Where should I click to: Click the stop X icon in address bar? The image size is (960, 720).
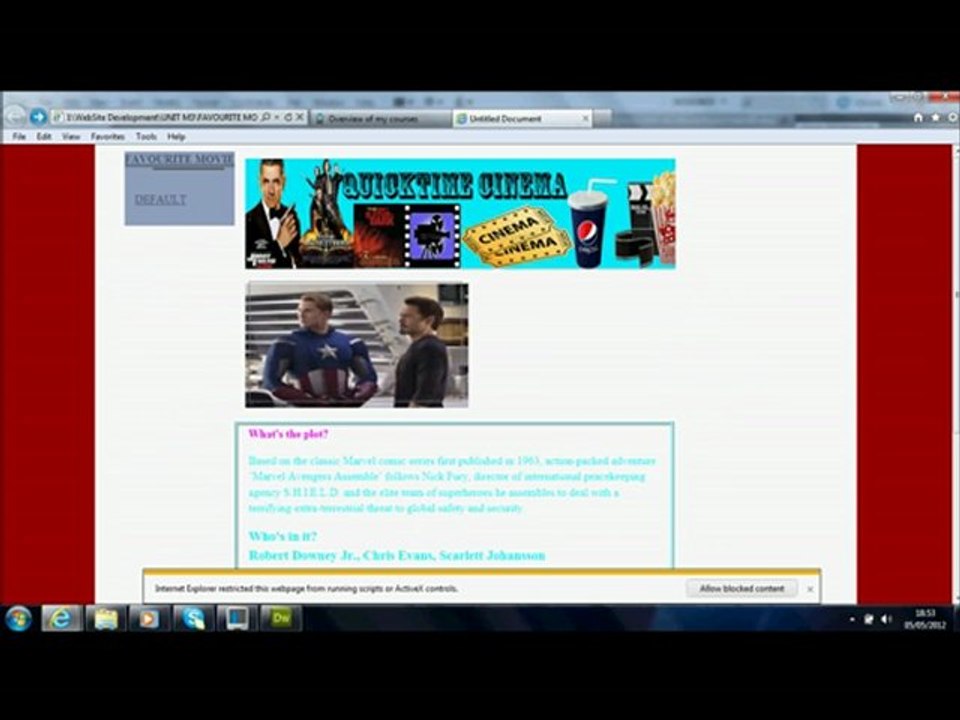coord(299,116)
